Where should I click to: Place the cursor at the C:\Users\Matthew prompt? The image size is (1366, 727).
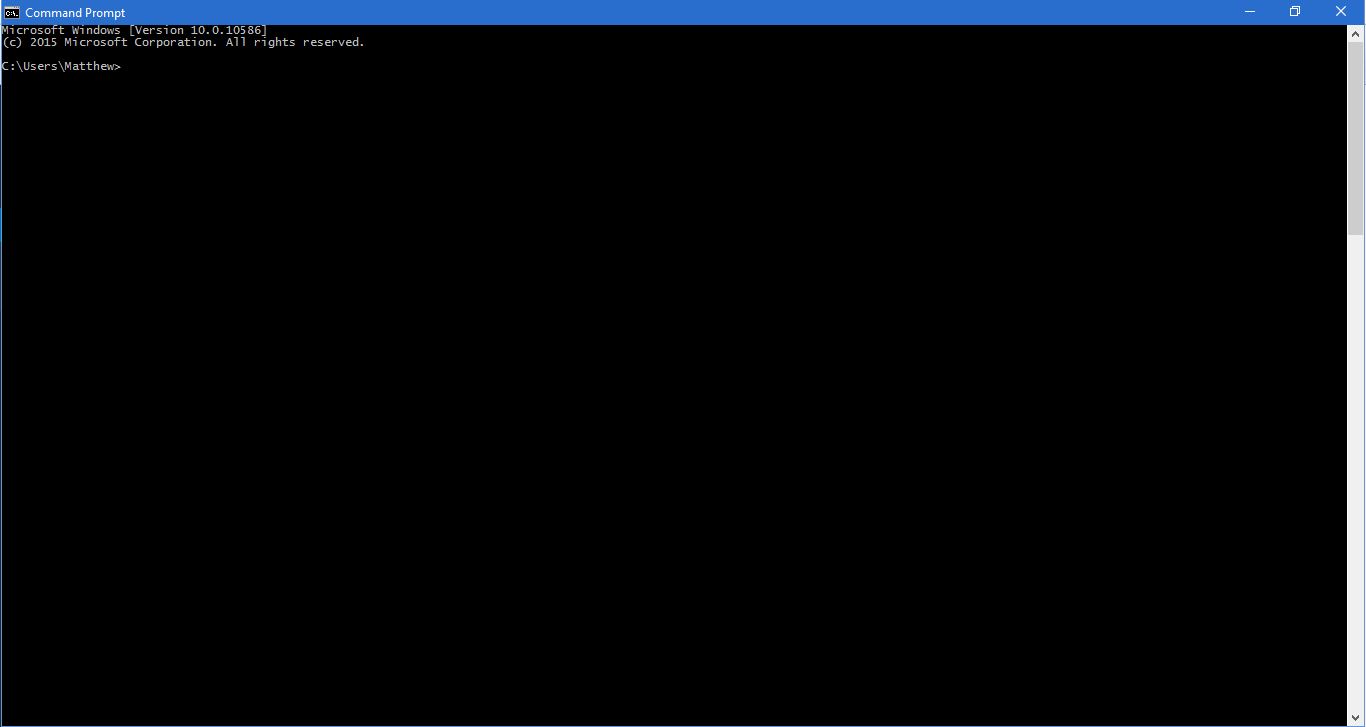click(60, 66)
